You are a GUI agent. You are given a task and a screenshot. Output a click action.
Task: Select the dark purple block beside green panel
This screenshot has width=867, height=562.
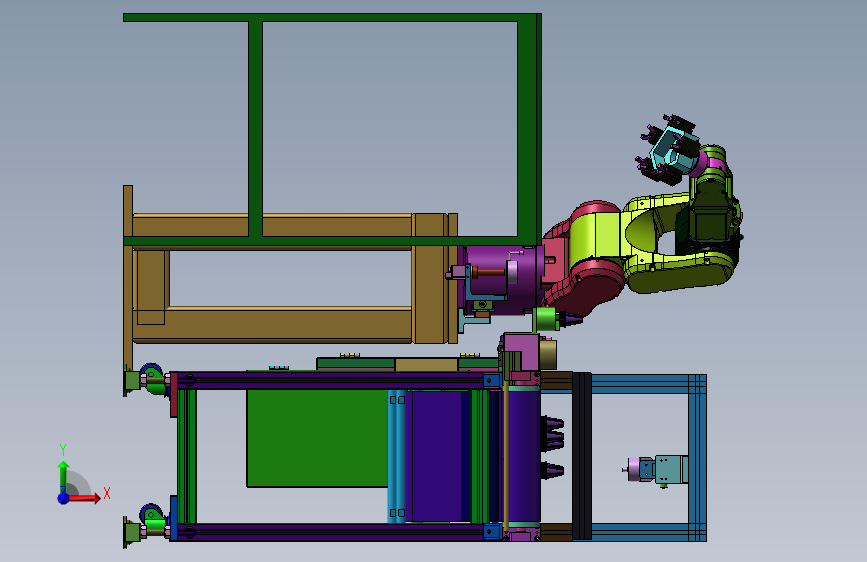(x=438, y=456)
